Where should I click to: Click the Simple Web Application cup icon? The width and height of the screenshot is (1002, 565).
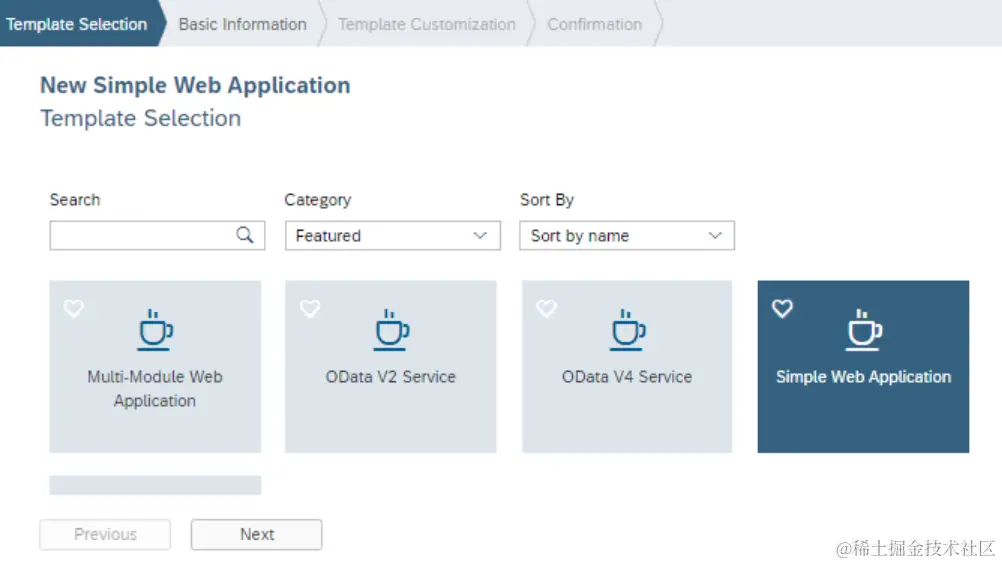863,330
